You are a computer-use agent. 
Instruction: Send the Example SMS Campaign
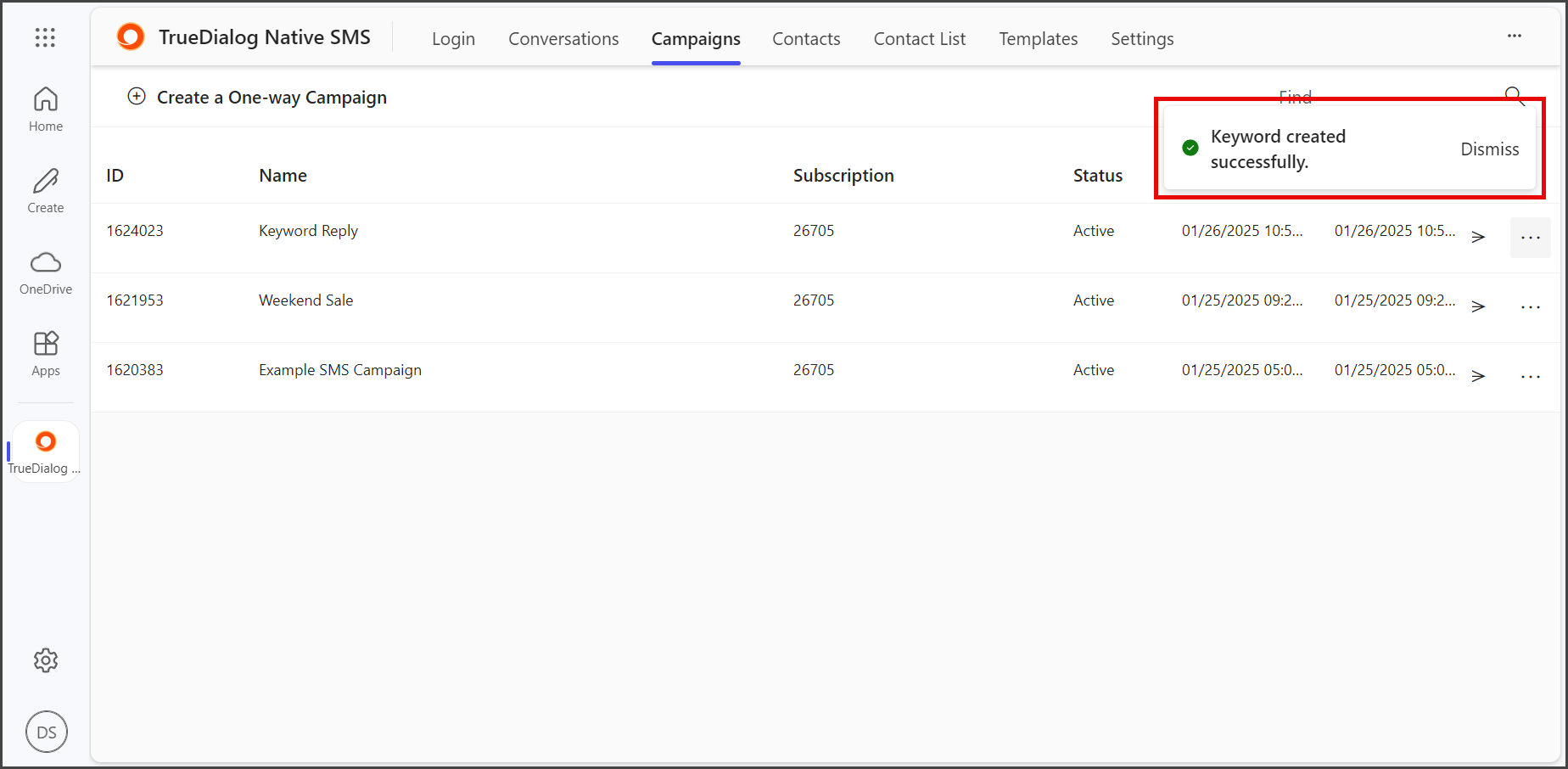pyautogui.click(x=1478, y=376)
